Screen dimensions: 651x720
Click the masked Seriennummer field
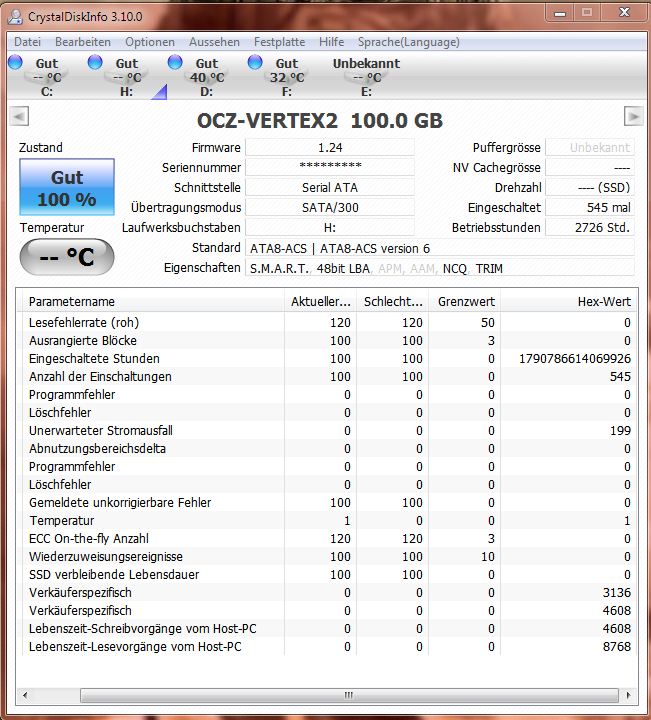pyautogui.click(x=330, y=168)
